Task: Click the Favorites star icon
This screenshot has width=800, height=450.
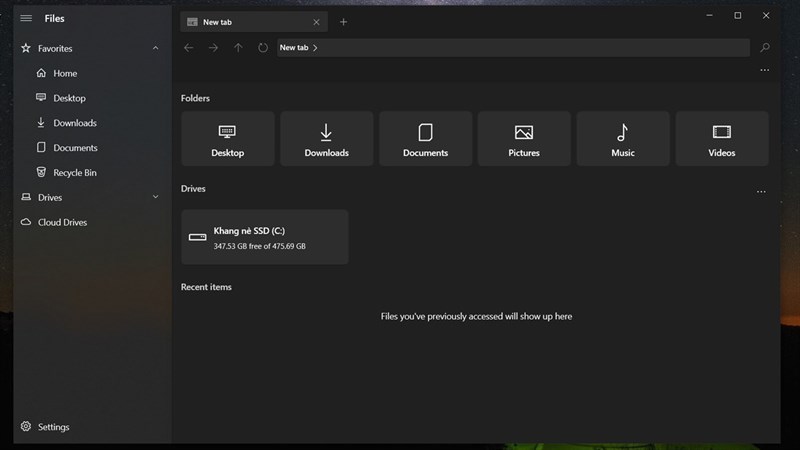Action: 26,48
